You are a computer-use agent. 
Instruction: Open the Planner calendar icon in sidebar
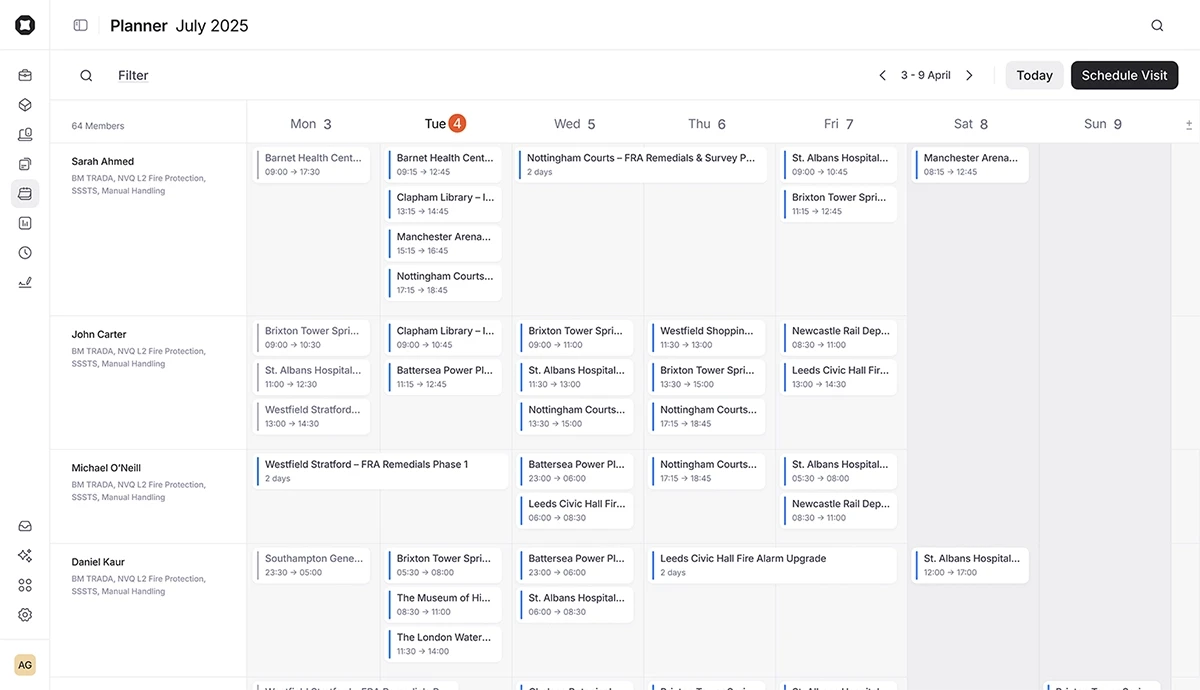pyautogui.click(x=24, y=193)
